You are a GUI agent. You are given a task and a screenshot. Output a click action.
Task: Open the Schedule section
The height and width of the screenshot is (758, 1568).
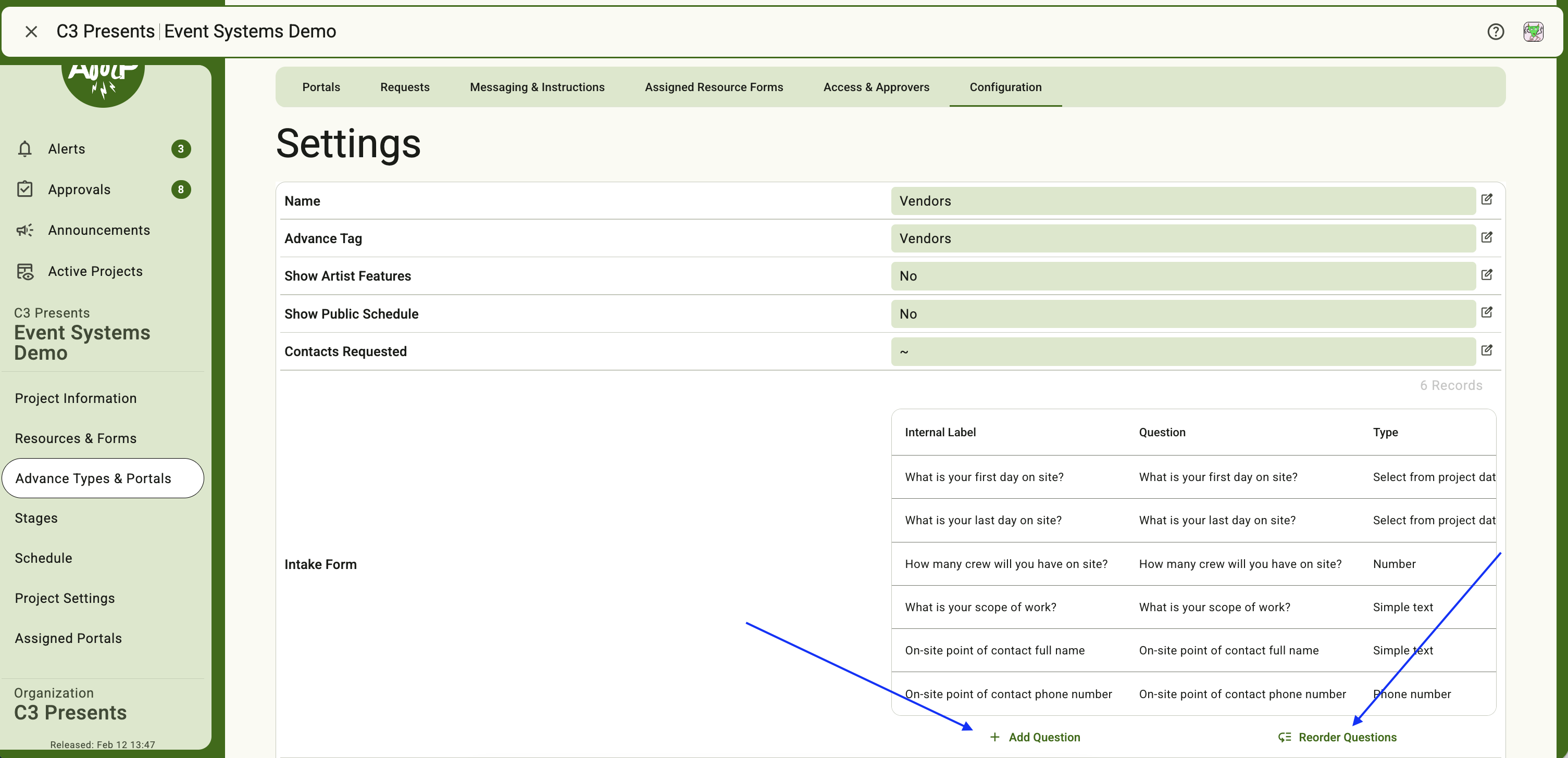click(x=44, y=559)
